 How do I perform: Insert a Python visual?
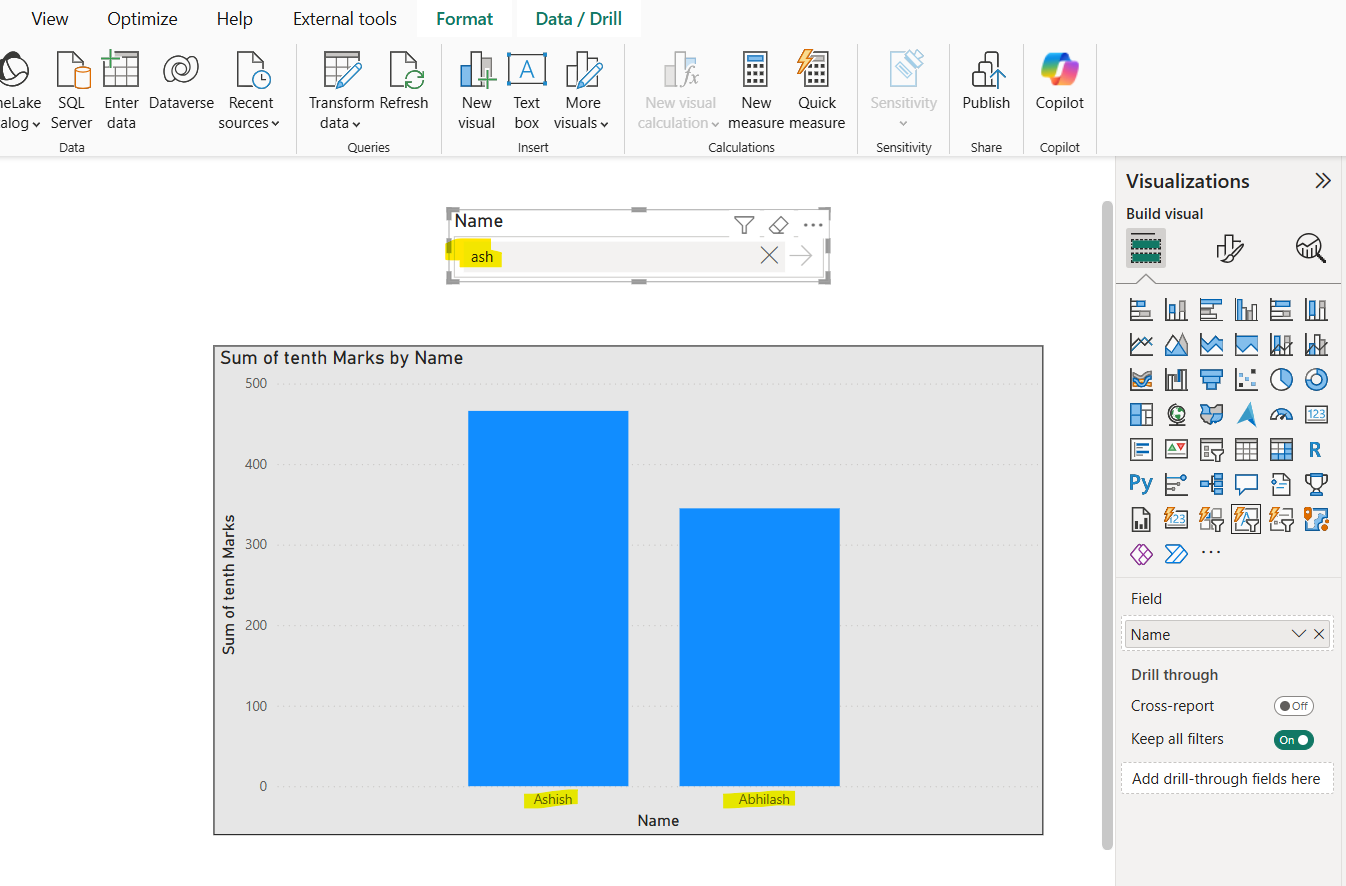(x=1141, y=484)
